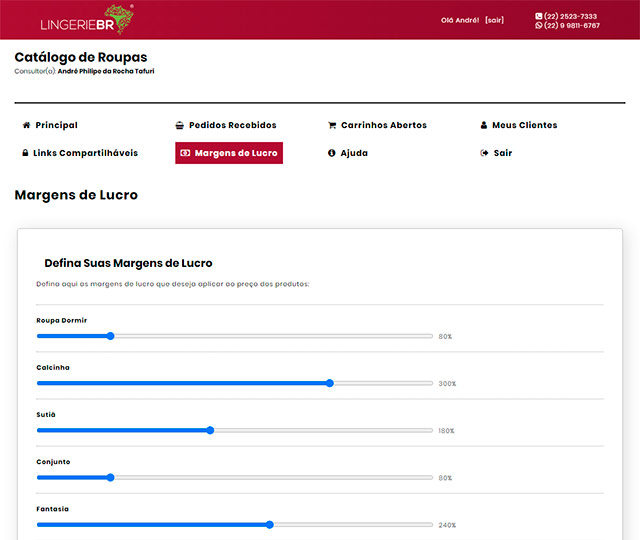This screenshot has height=540, width=640.
Task: Open the Carrinhos Abertos page
Action: click(383, 125)
